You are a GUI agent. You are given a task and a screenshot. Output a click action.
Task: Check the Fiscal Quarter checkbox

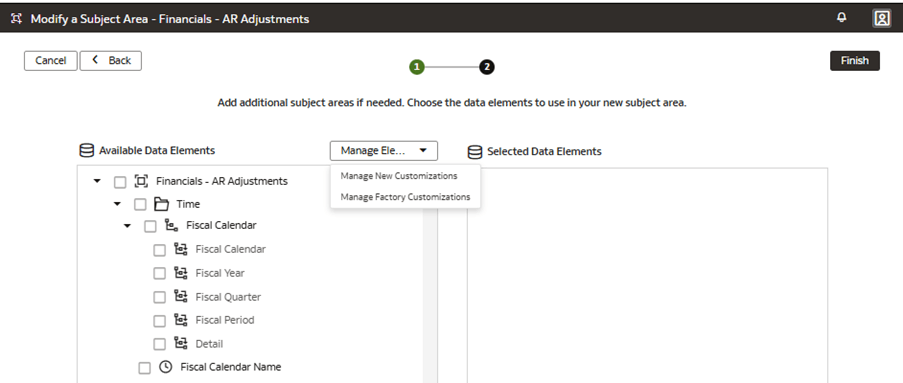[x=160, y=297]
